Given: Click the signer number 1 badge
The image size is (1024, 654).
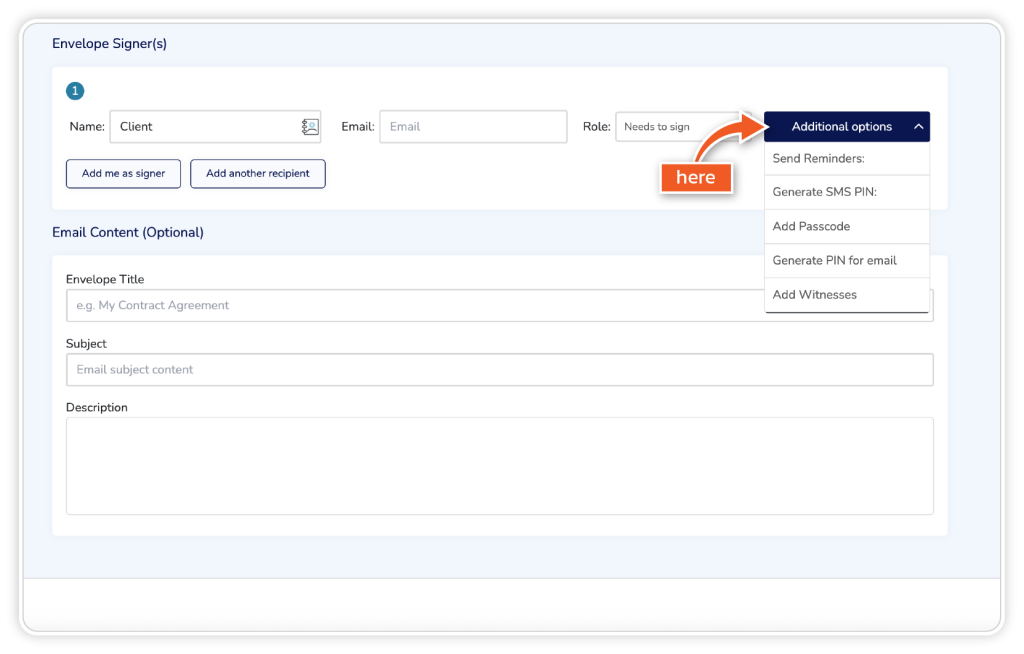Looking at the screenshot, I should tap(75, 91).
